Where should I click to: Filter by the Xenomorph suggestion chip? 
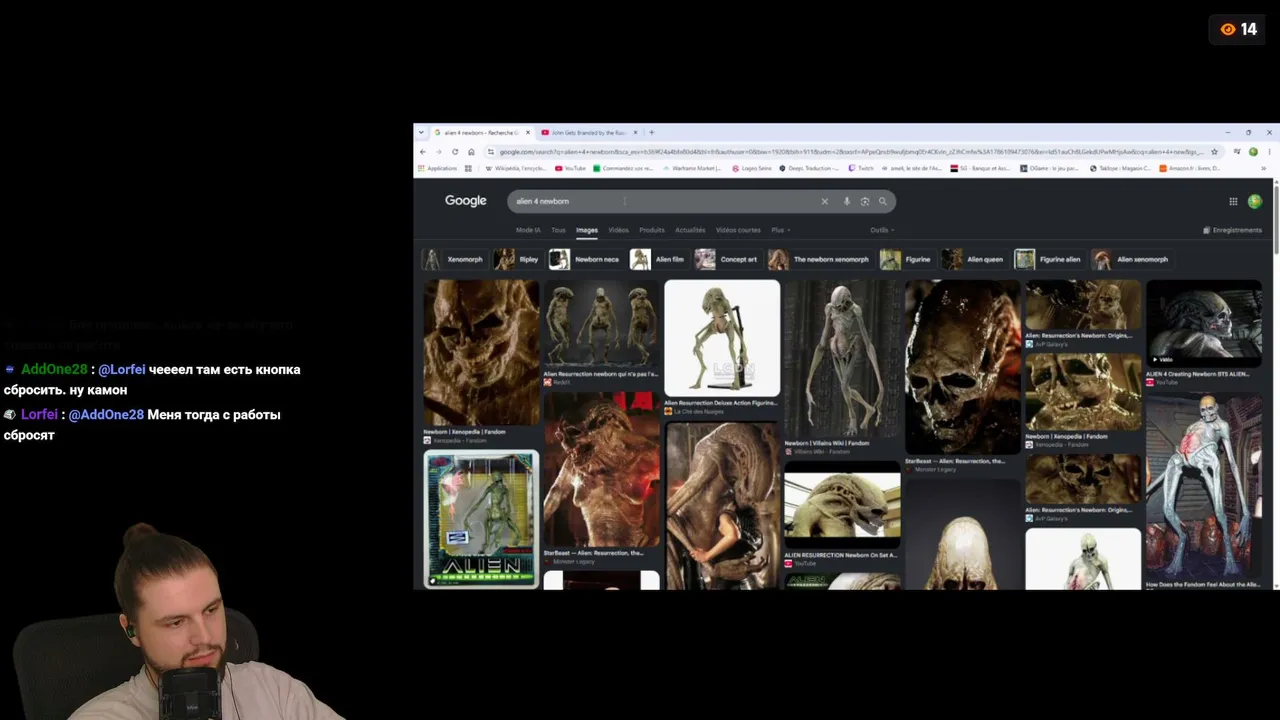pyautogui.click(x=454, y=259)
